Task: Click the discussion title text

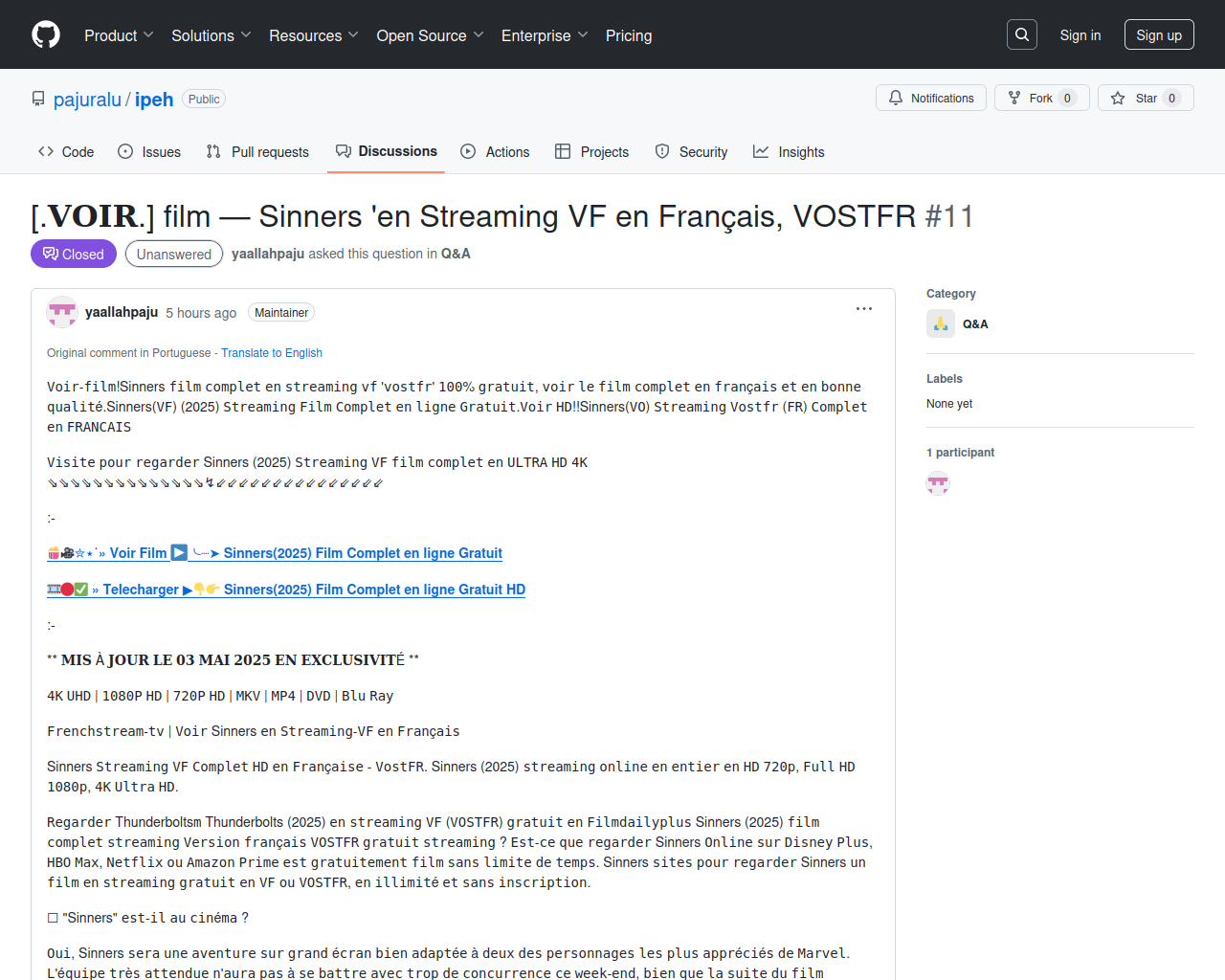Action: pos(474,216)
